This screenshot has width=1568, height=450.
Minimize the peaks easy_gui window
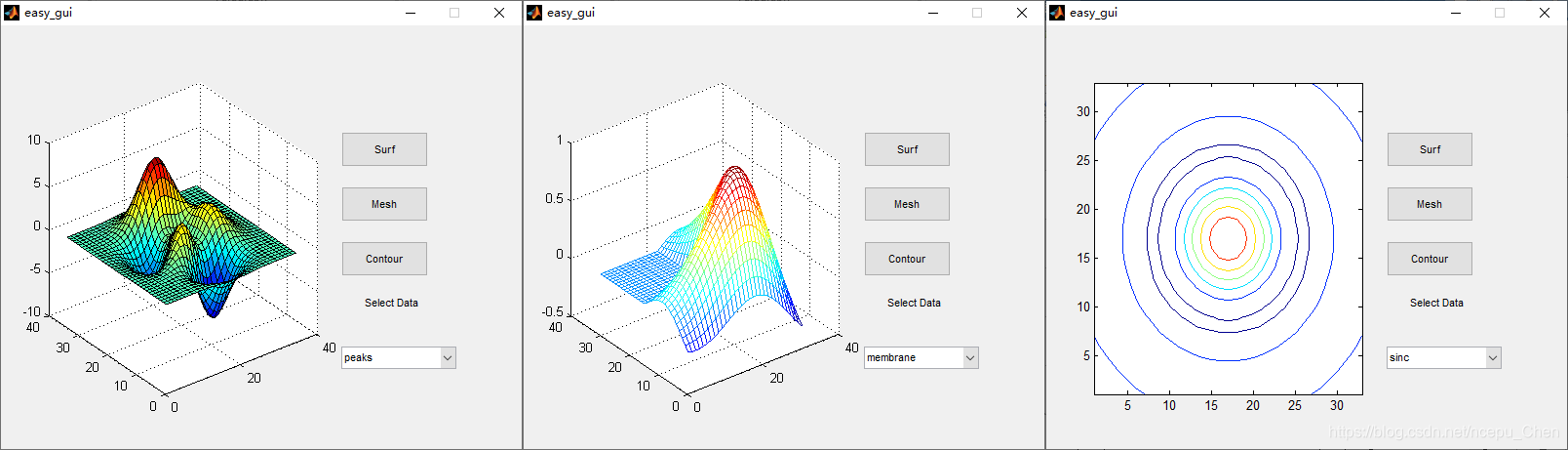[x=411, y=13]
